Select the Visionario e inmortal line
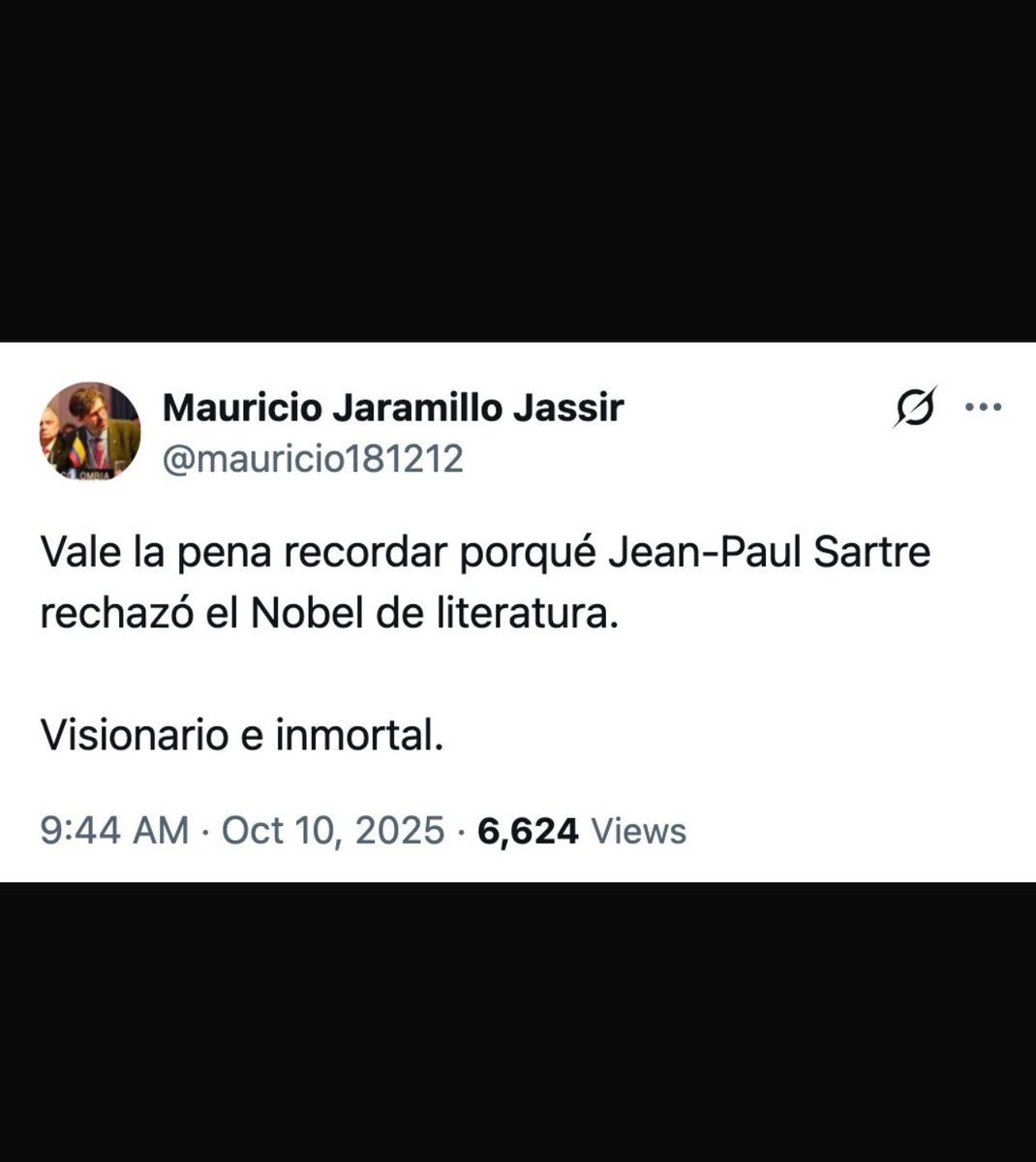The width and height of the screenshot is (1036, 1162). tap(242, 737)
